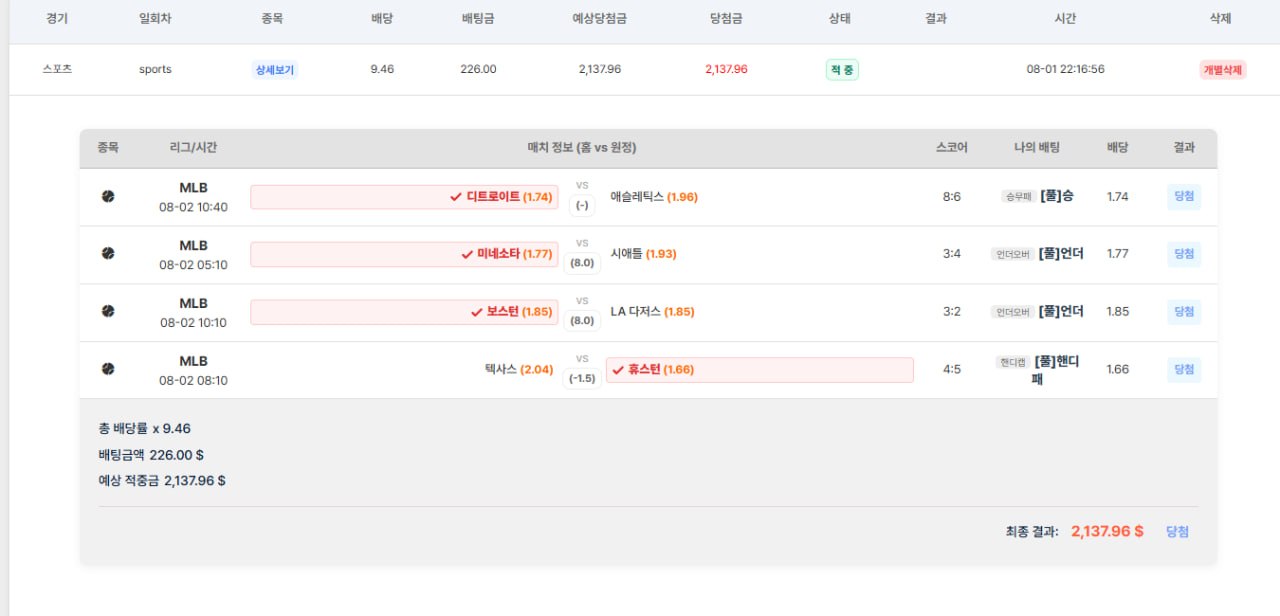The width and height of the screenshot is (1280, 616).
Task: Click the 승무패 bet type tag
Action: (1017, 197)
